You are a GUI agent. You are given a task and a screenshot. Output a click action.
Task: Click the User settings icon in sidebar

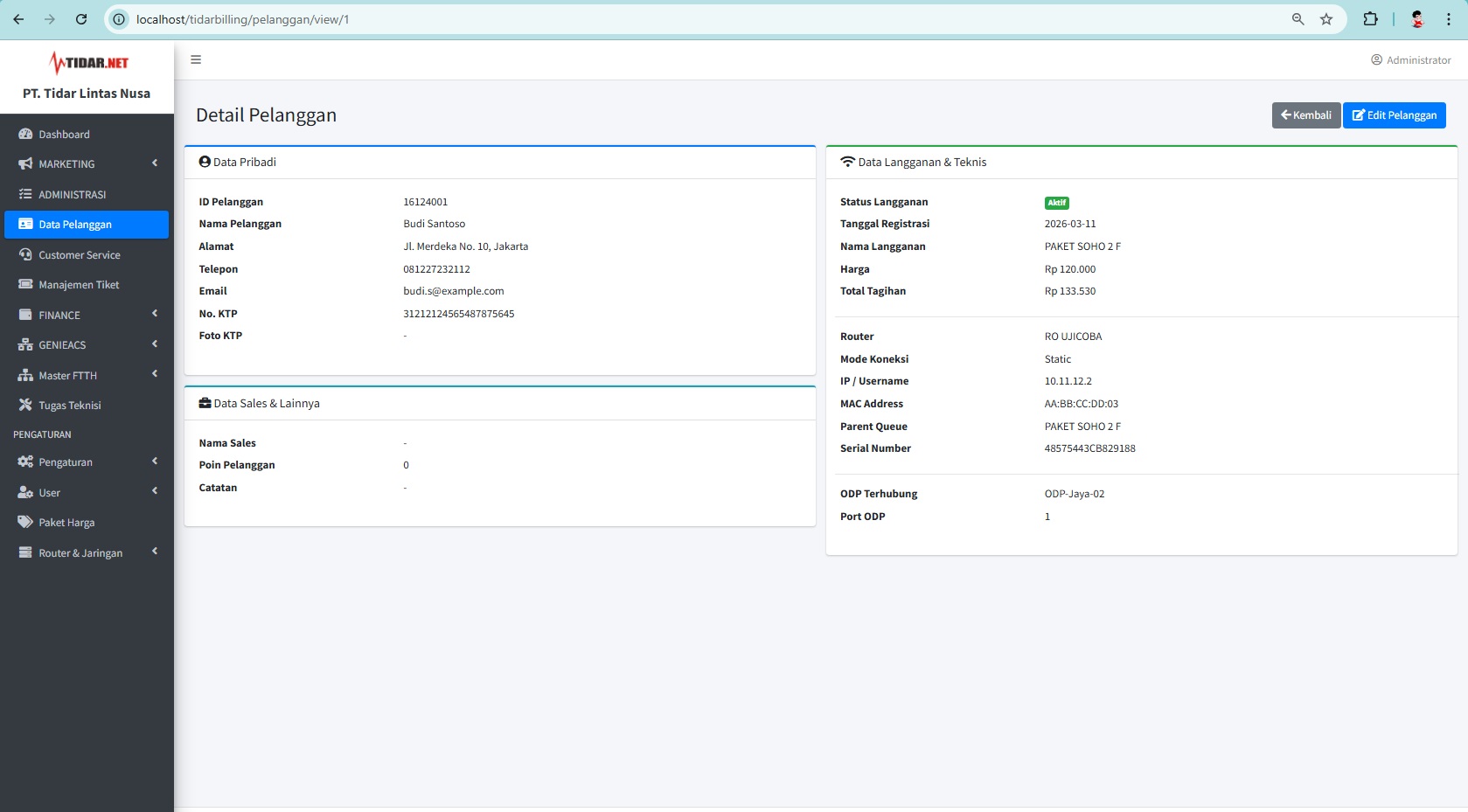point(25,492)
